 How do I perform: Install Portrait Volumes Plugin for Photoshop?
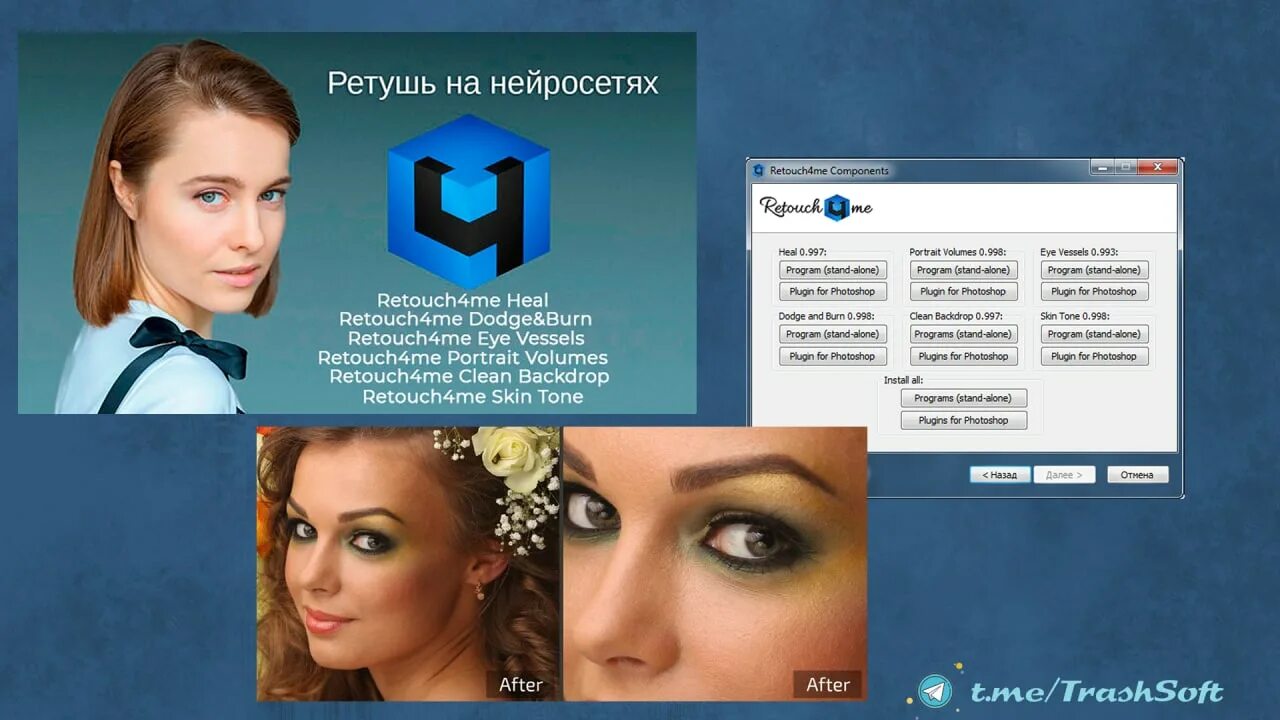coord(963,292)
